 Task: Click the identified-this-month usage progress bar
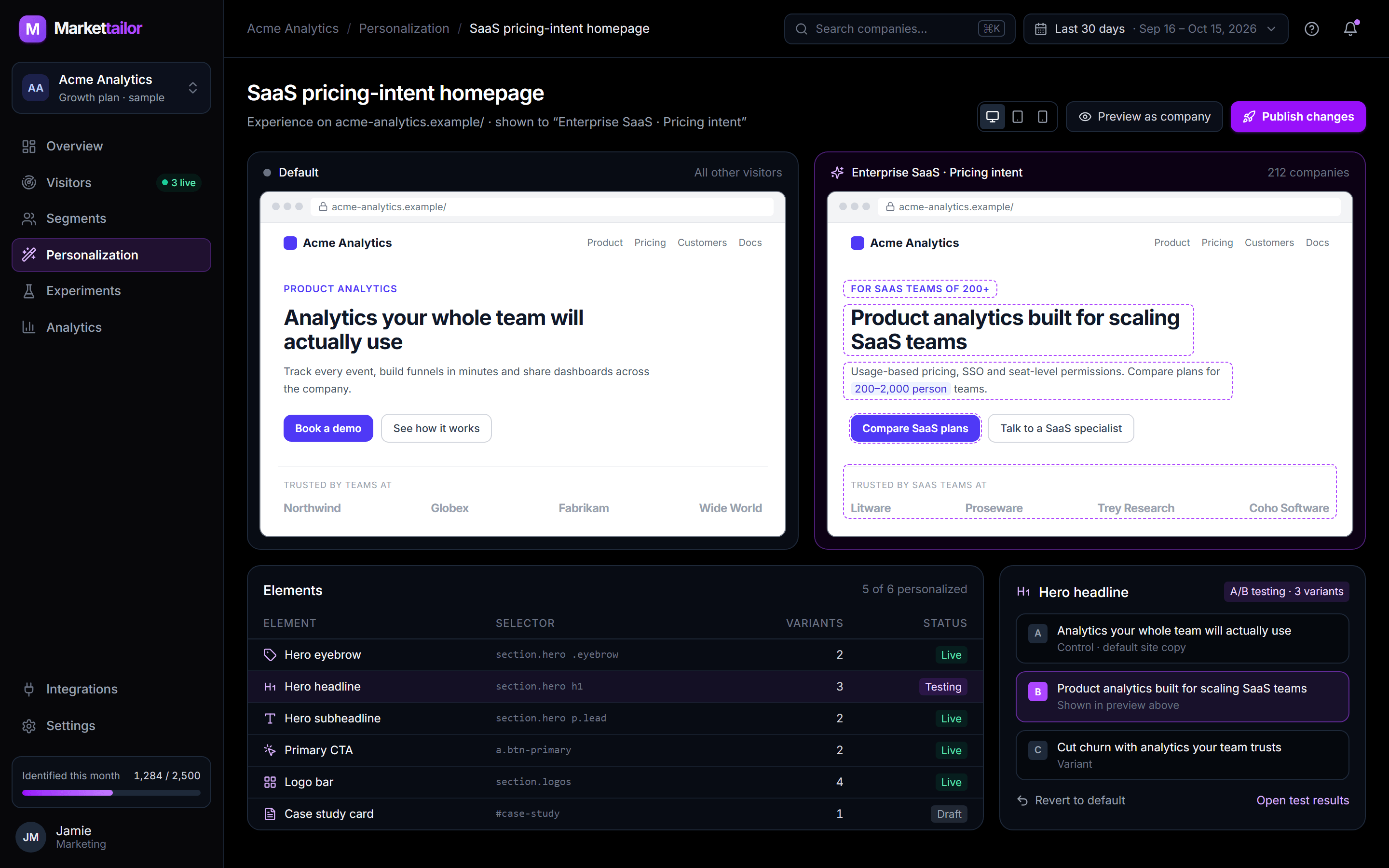click(111, 793)
